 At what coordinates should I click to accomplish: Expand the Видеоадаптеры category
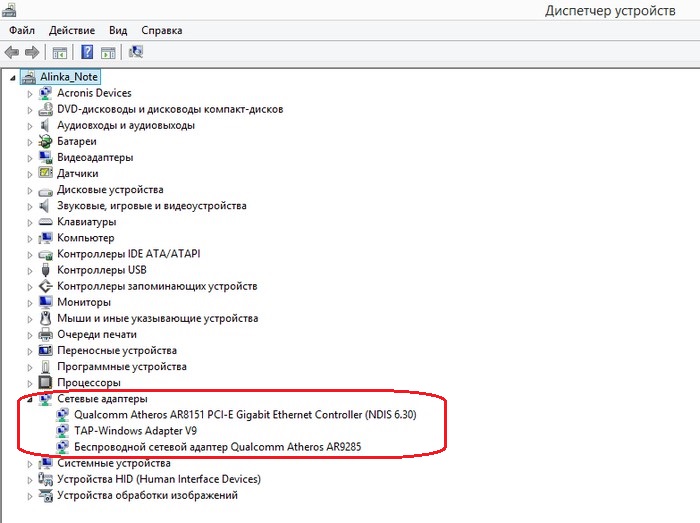[29, 158]
